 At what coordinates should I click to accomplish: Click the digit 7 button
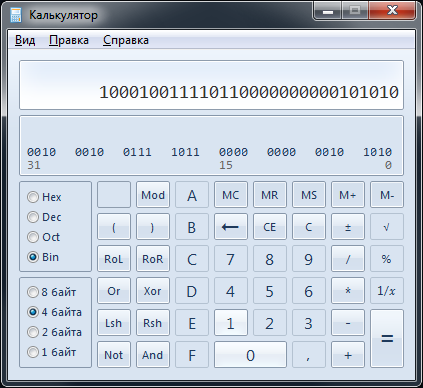click(x=231, y=259)
